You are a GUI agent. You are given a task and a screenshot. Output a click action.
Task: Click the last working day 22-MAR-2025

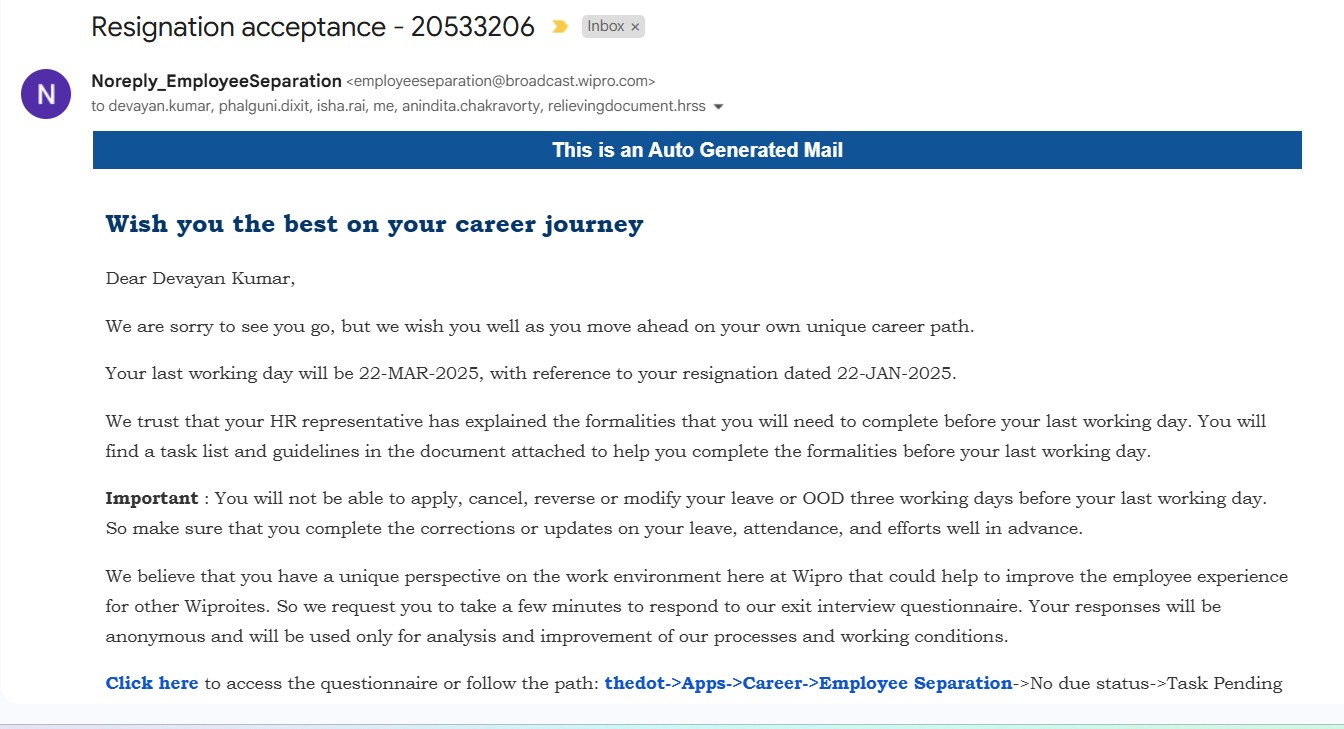pos(420,374)
